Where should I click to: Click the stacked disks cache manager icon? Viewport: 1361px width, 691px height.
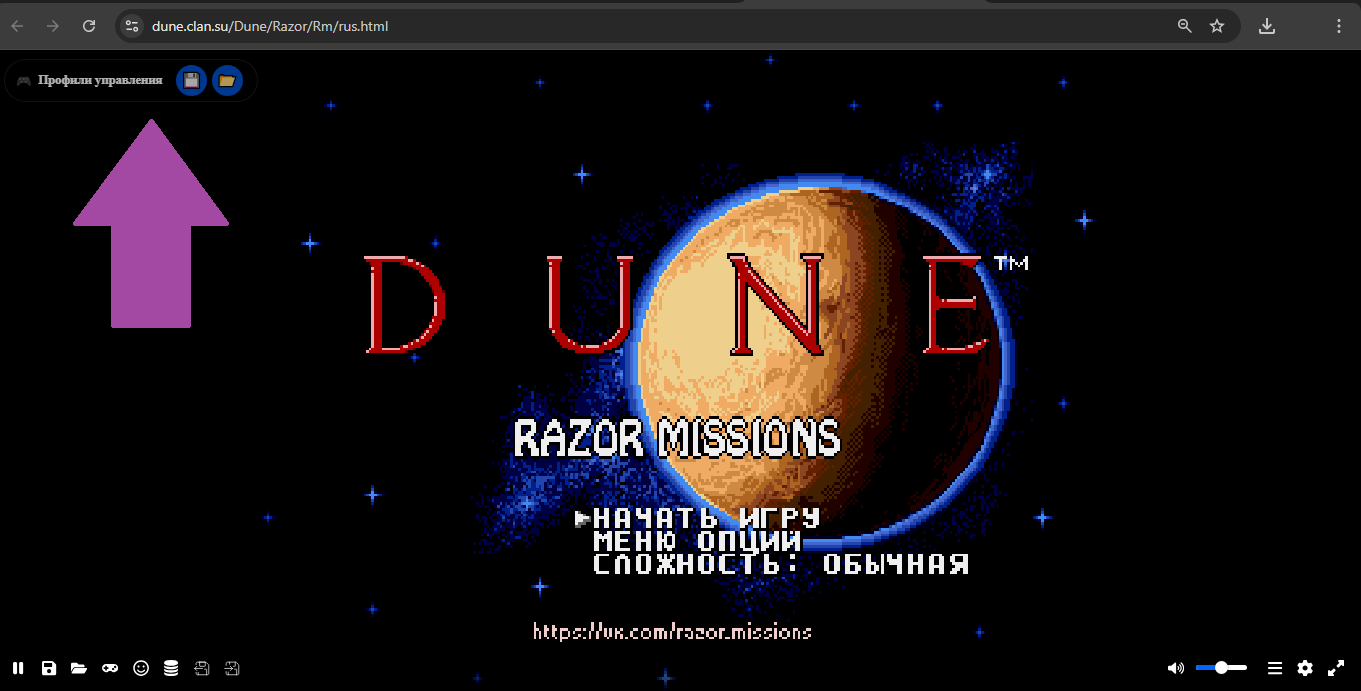171,668
